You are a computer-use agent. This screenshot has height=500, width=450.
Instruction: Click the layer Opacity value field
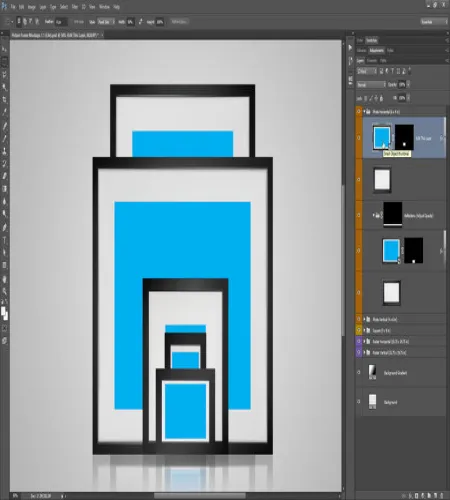402,85
